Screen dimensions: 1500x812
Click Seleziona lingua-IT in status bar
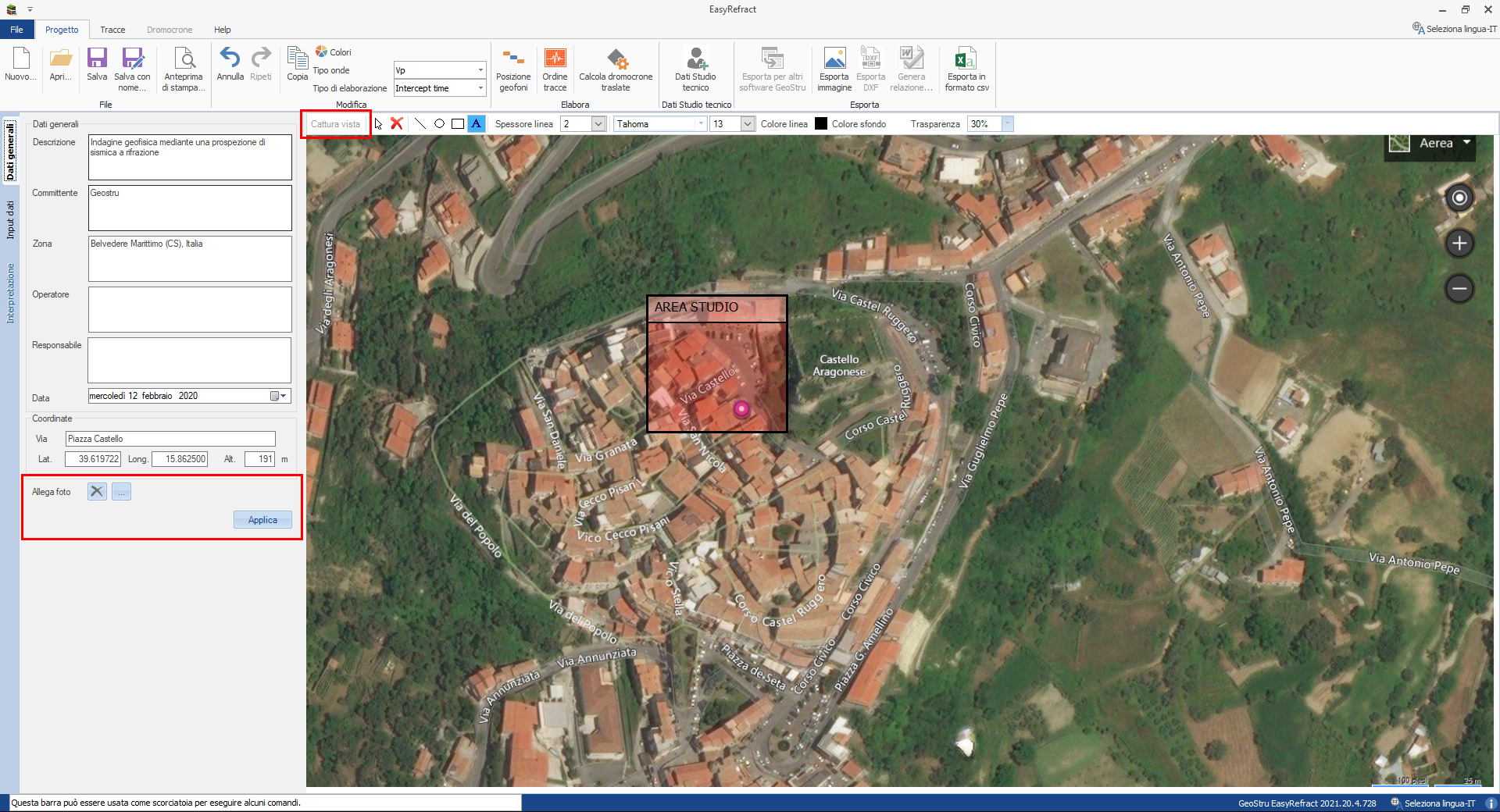1434,803
